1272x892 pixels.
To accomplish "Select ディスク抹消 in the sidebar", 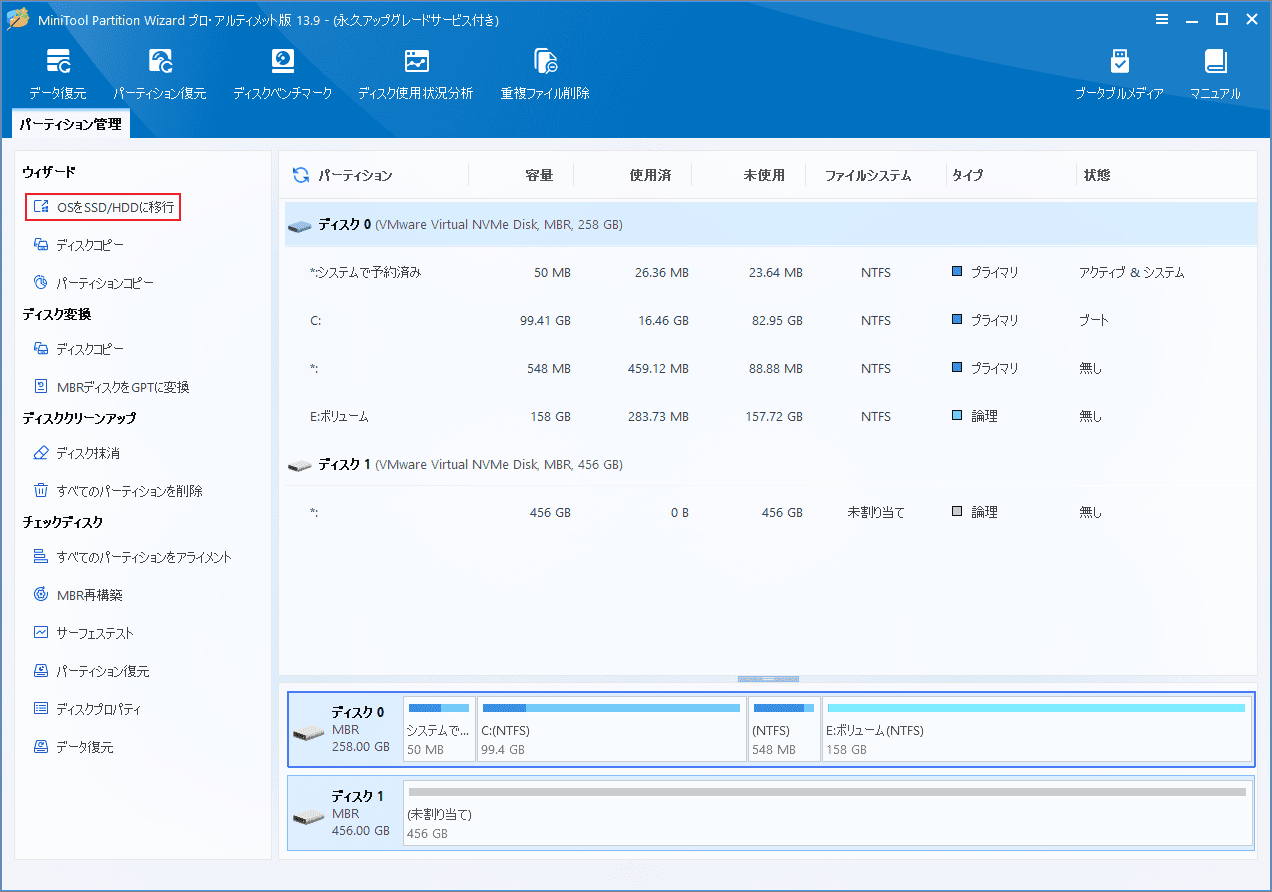I will 76,453.
